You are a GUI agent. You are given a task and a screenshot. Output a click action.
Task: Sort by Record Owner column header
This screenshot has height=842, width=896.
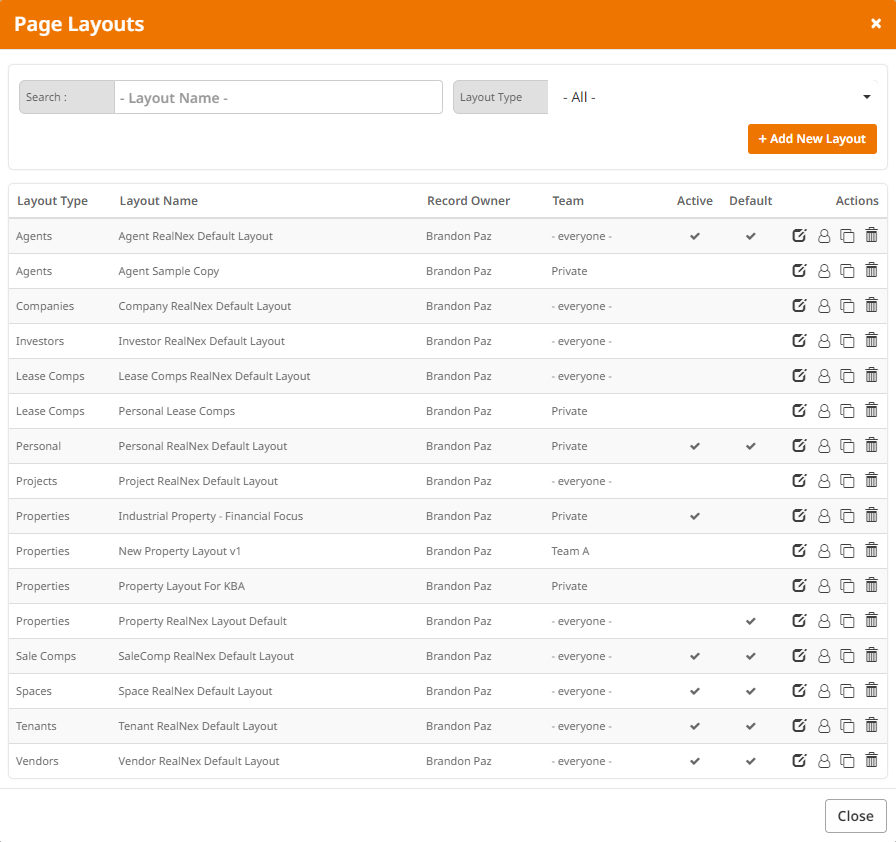tap(469, 201)
